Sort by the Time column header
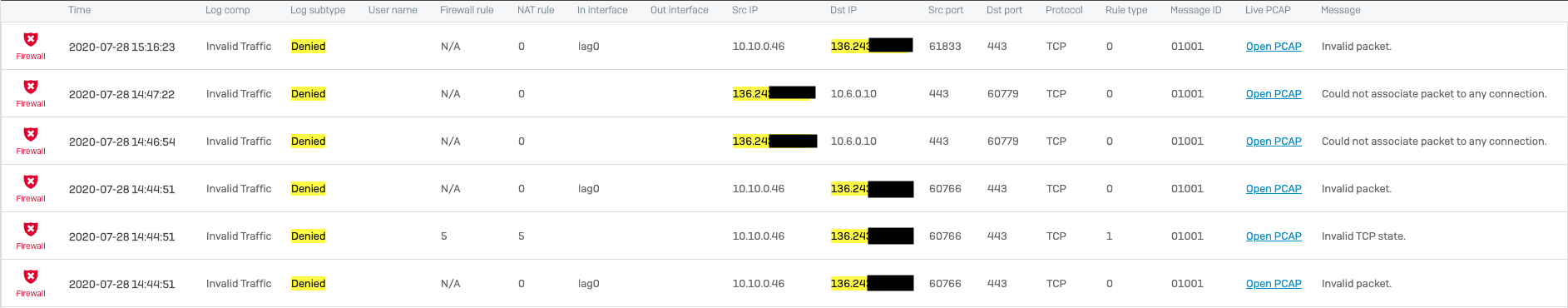The height and width of the screenshot is (308, 1568). [x=80, y=10]
